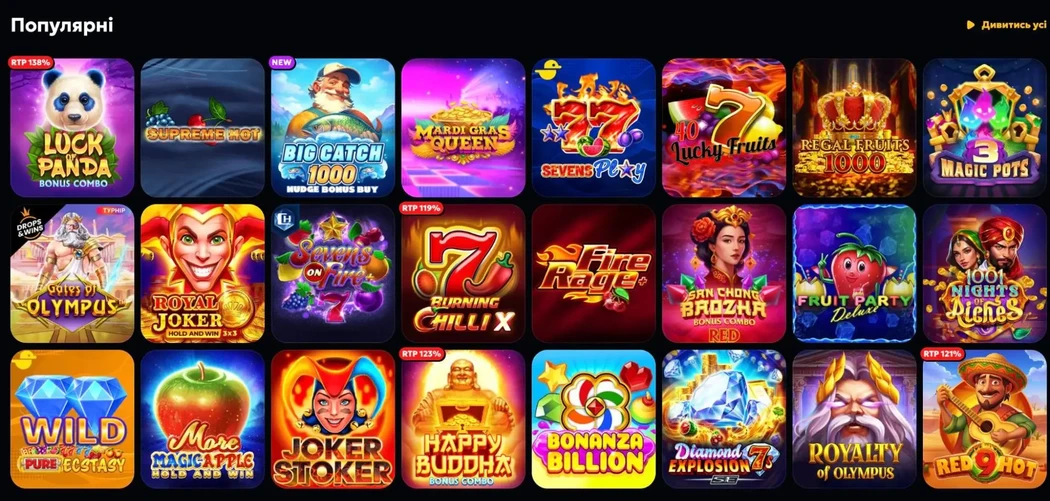
Task: Click the RTP 138% badge on Luck of Panda
Action: 30,62
